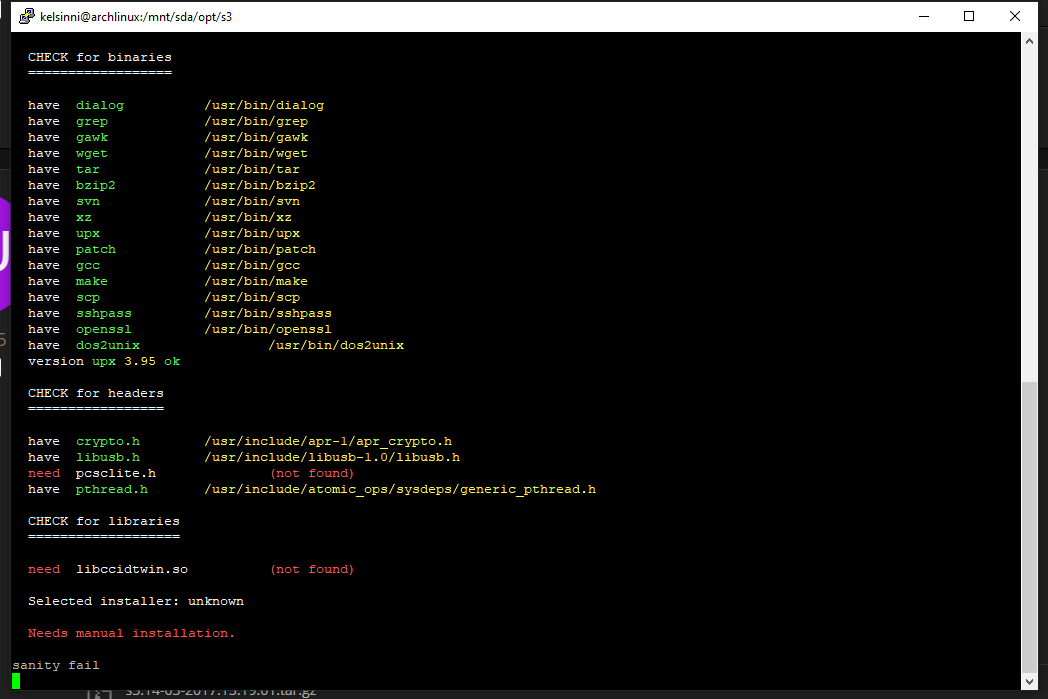Click the scrollbar up arrow

[1029, 41]
